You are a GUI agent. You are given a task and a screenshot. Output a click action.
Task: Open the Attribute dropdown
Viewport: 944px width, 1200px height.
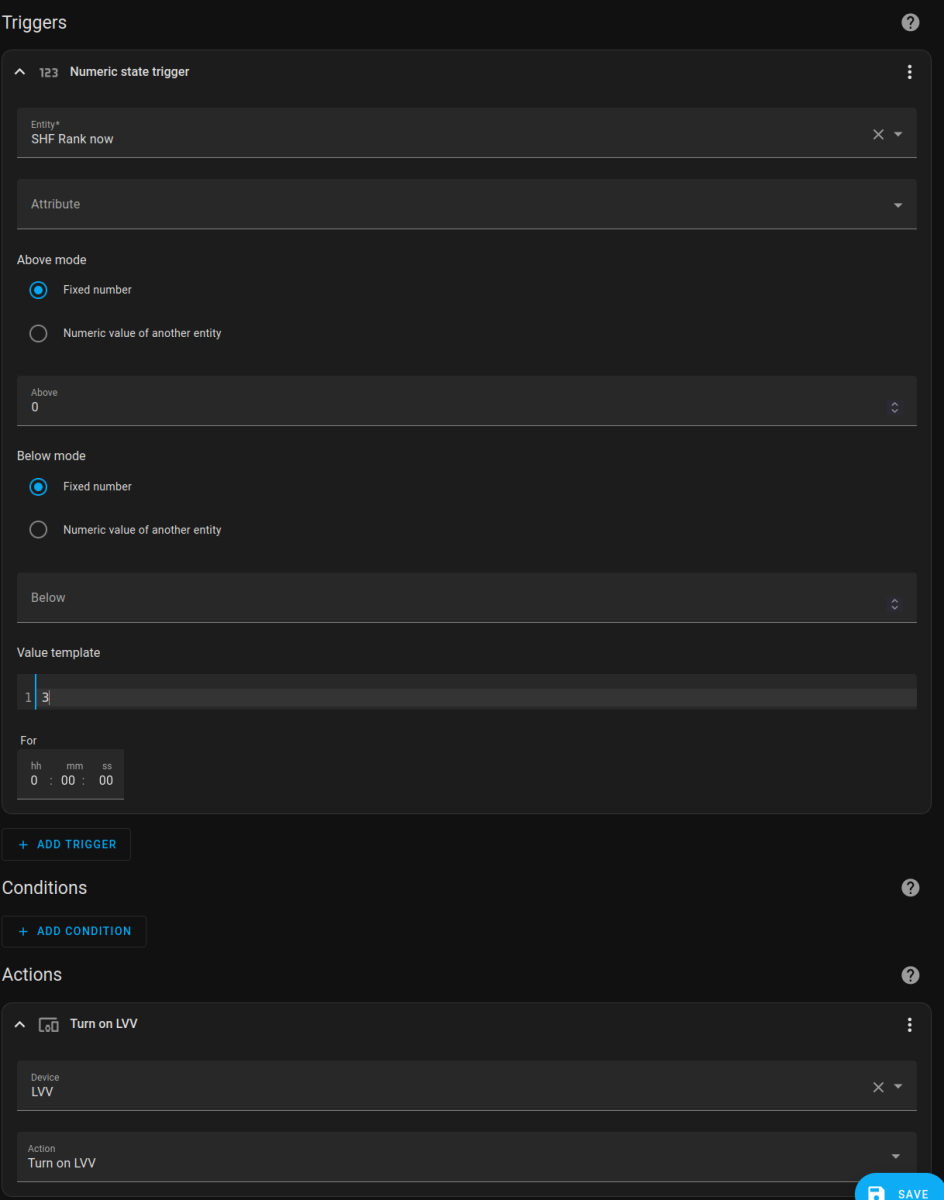[x=896, y=203]
